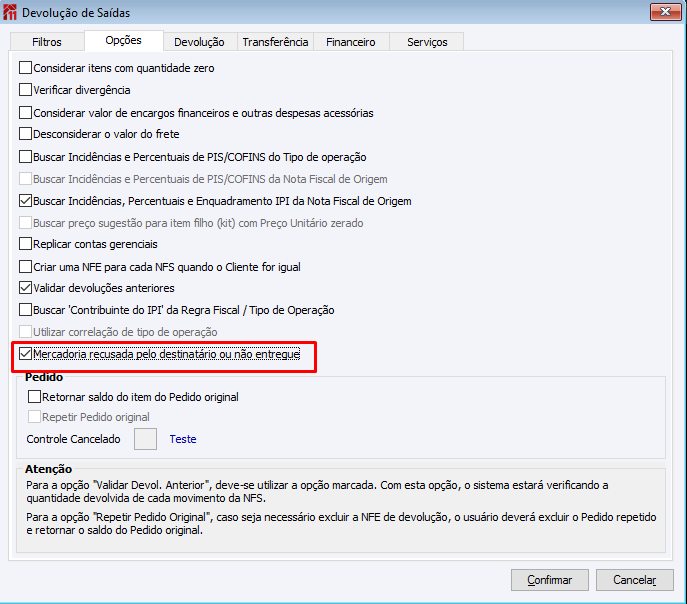The height and width of the screenshot is (604, 687).
Task: Click the Pedido group heading
Action: coord(44,377)
